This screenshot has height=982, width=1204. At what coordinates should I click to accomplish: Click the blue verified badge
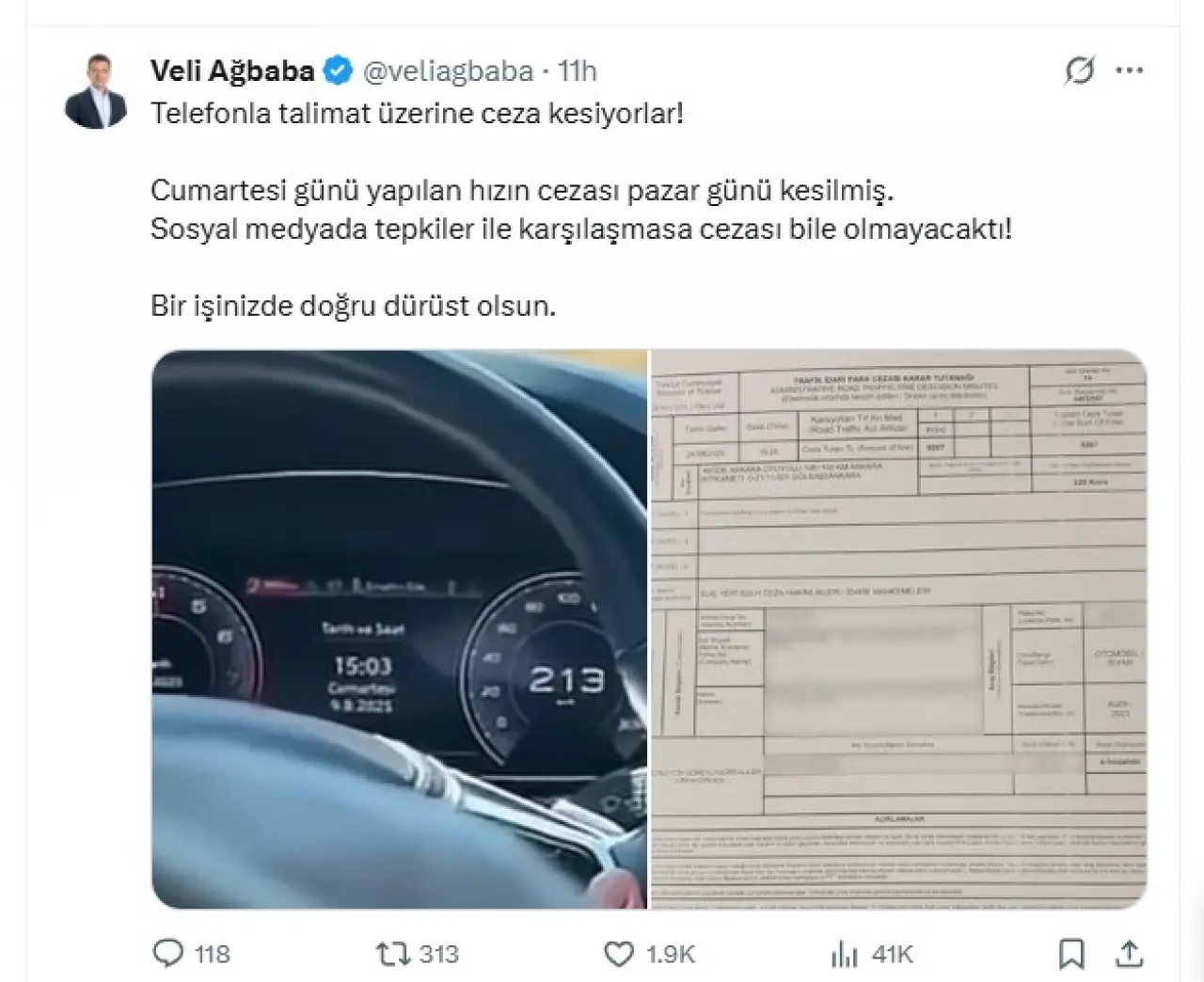point(338,71)
